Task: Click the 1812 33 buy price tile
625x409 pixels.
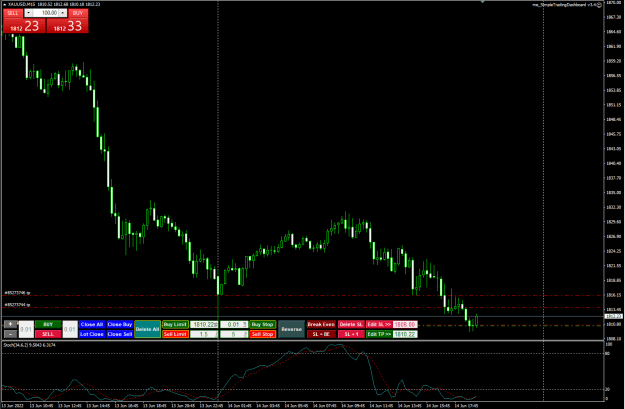Action: pyautogui.click(x=67, y=26)
